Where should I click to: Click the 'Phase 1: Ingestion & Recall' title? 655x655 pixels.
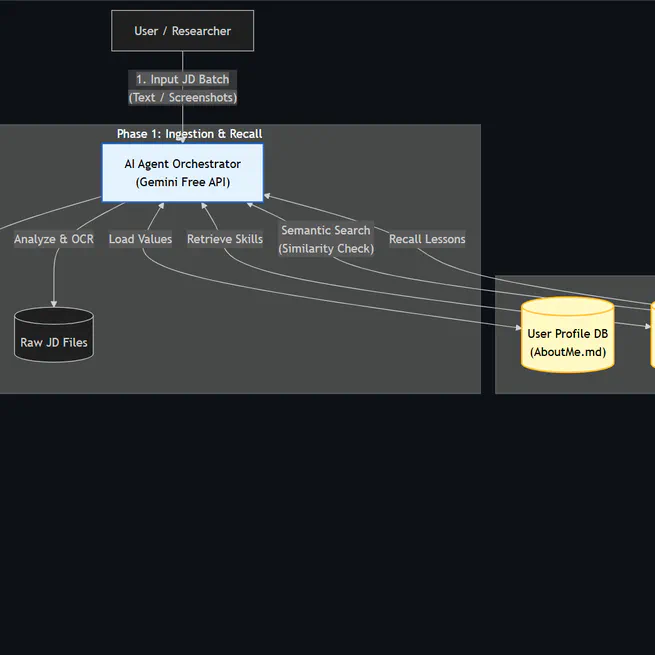coord(189,134)
